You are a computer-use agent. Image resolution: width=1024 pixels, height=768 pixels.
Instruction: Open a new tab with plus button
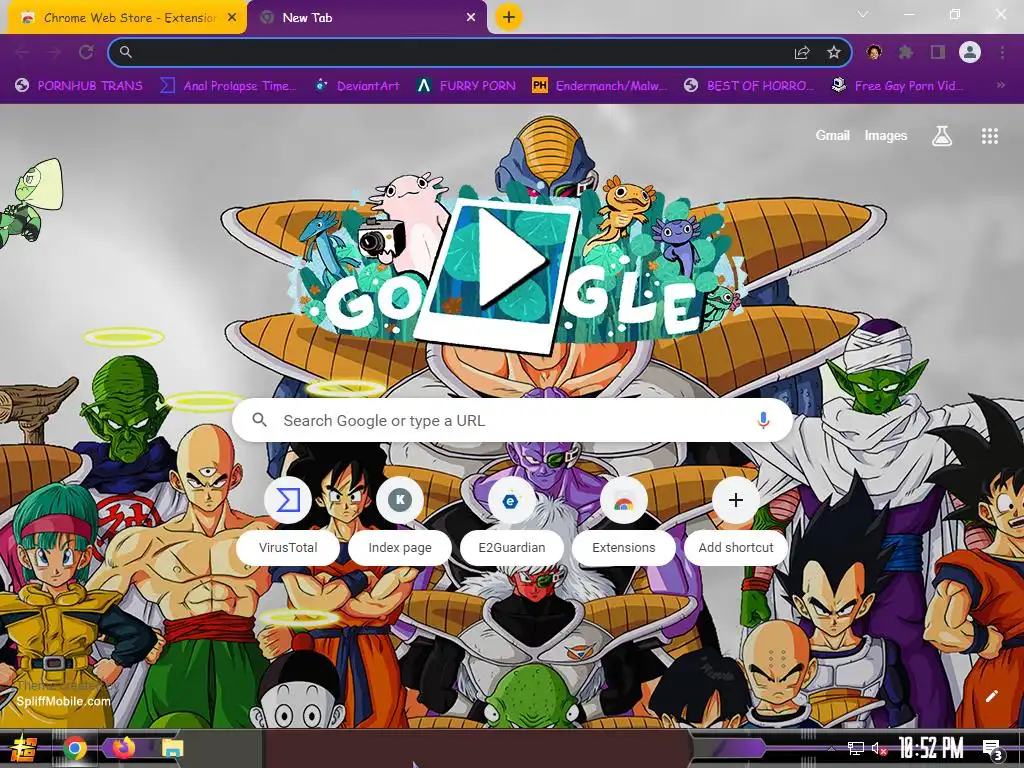(509, 17)
